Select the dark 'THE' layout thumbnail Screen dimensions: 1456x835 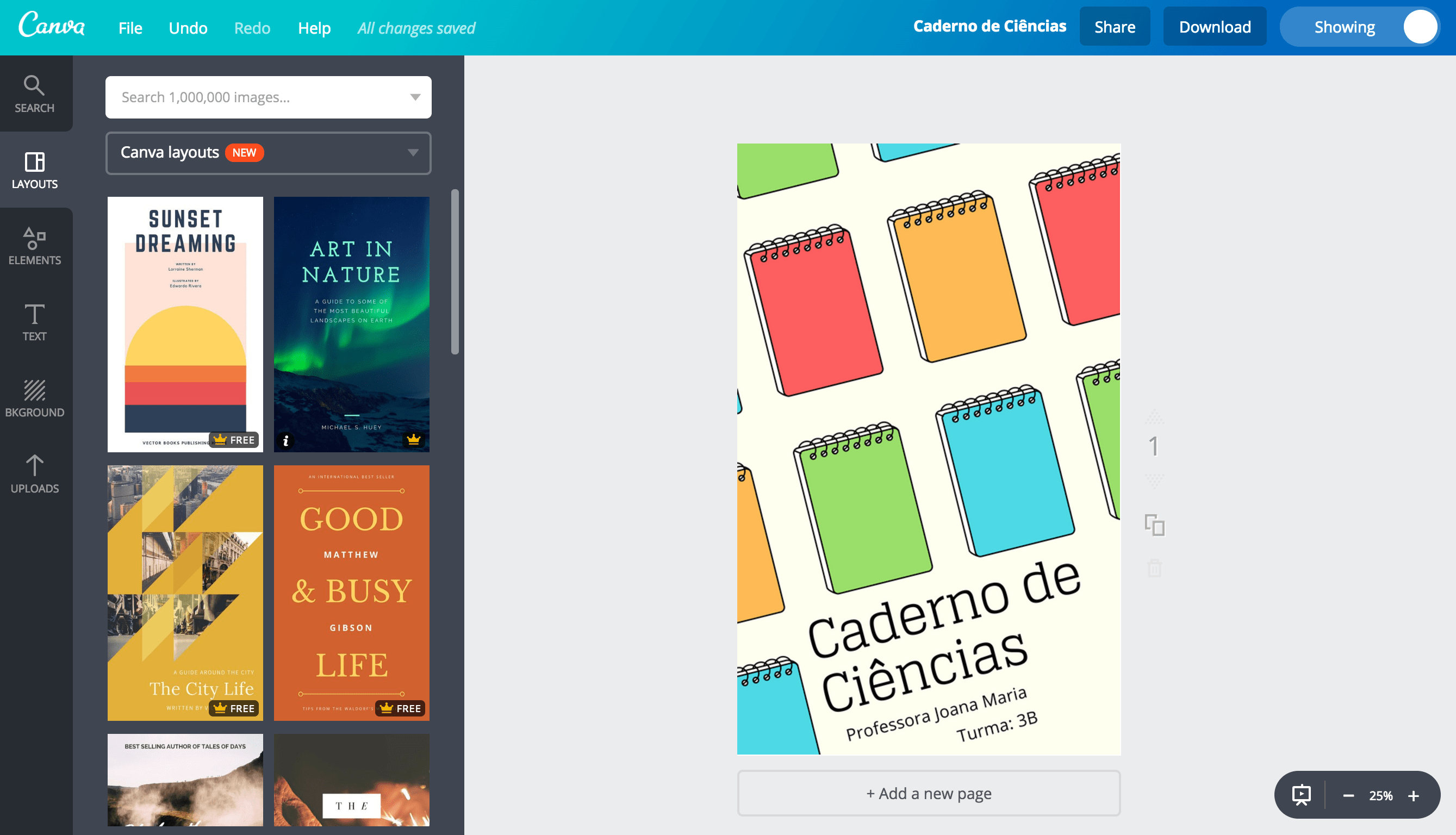[352, 780]
